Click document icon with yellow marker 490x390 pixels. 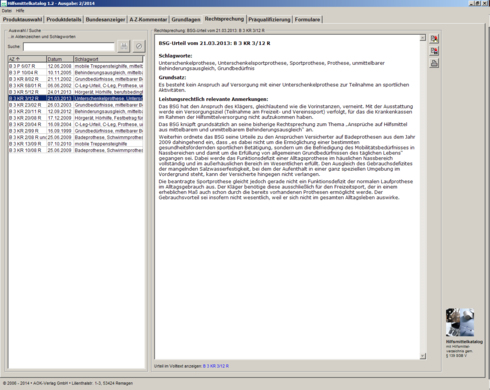[434, 39]
